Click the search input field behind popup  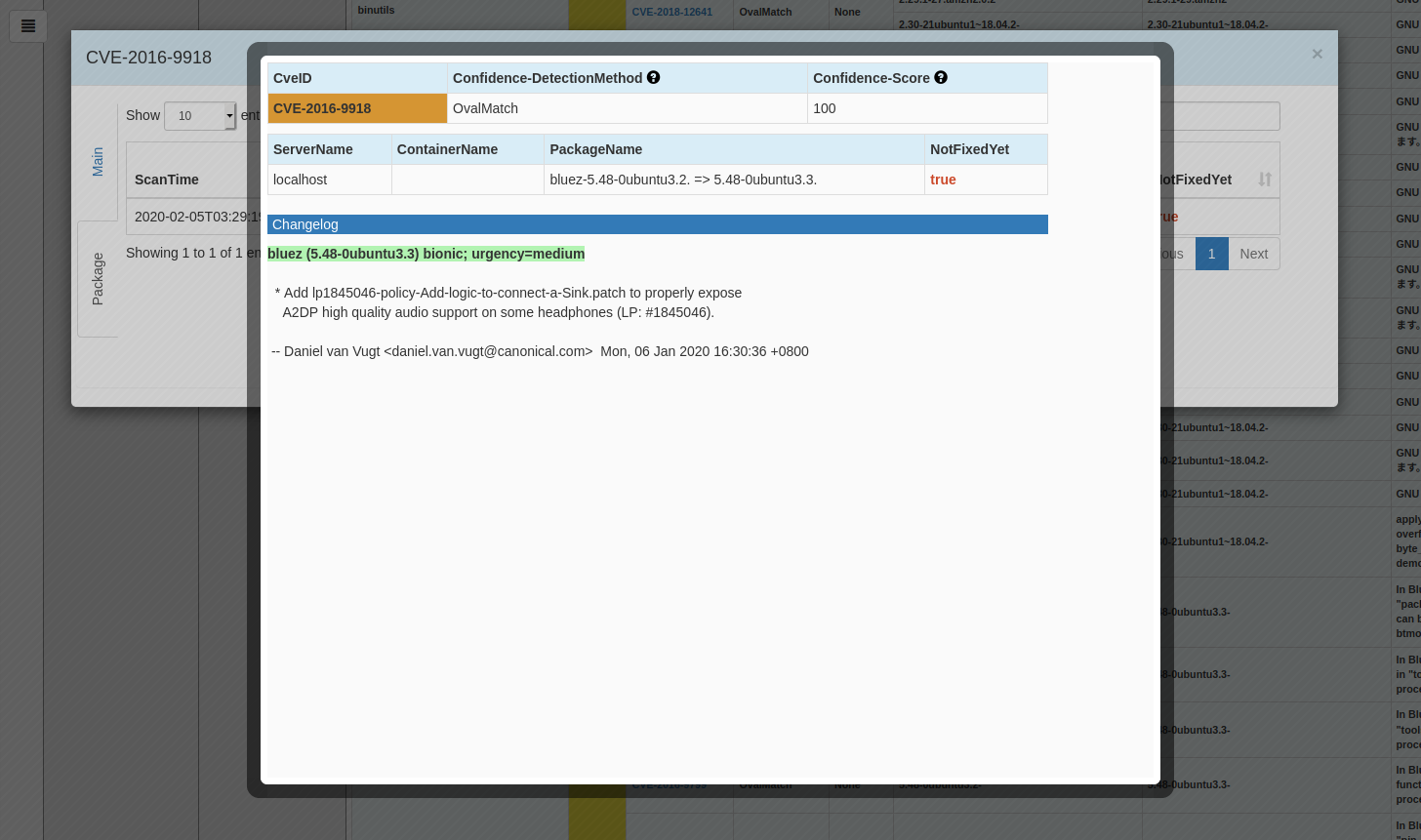(x=1220, y=116)
